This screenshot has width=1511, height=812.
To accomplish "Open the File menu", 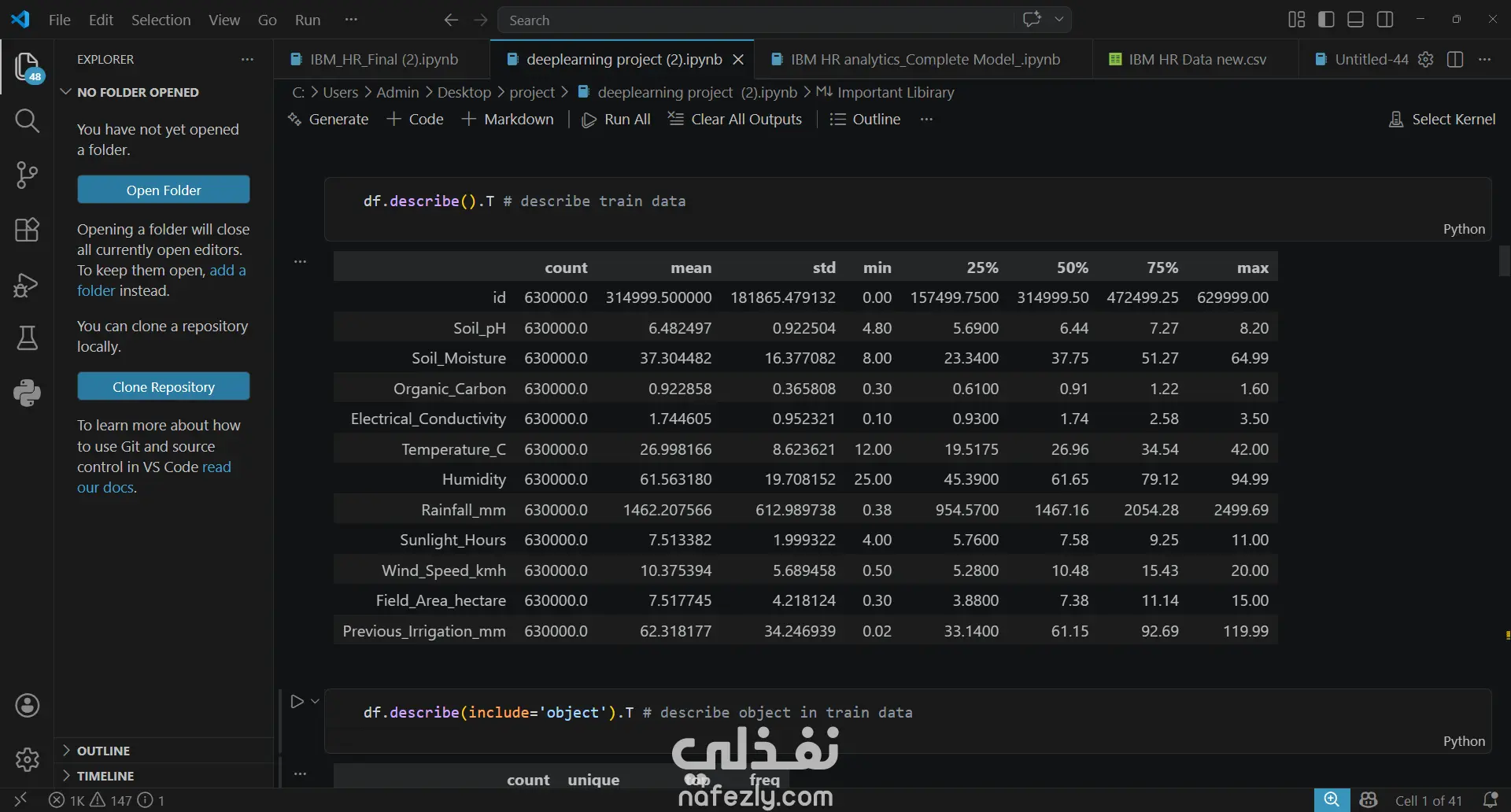I will (x=60, y=20).
